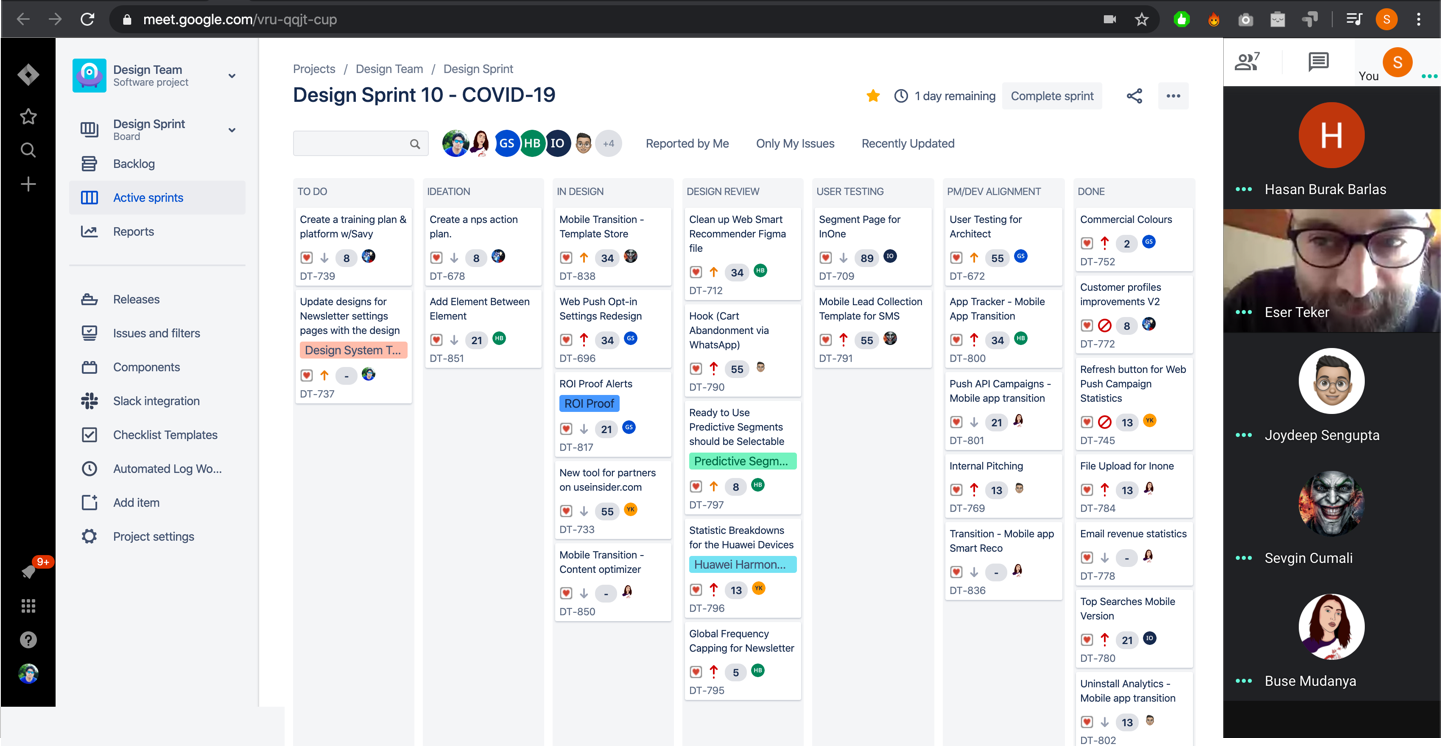Expand the Design Team project dropdown

point(232,76)
